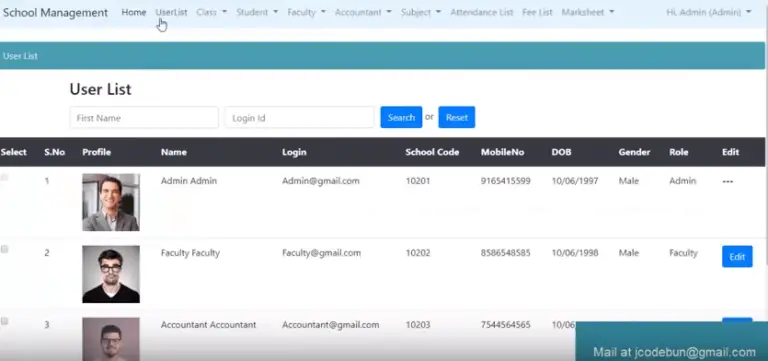The height and width of the screenshot is (361, 768).
Task: Open the UserList nav item
Action: 171,12
